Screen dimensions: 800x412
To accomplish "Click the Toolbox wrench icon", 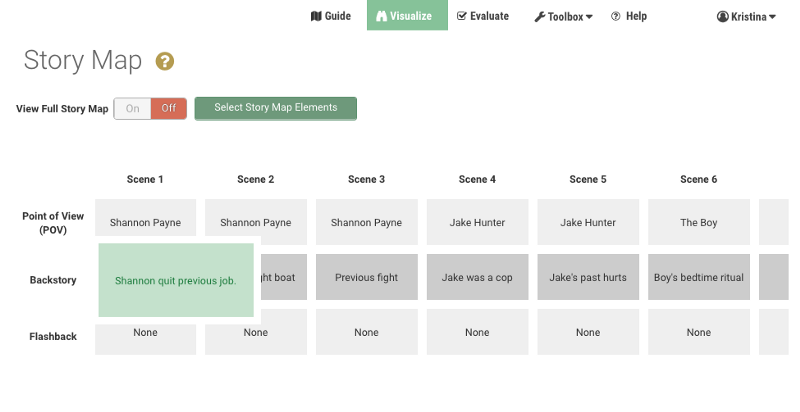I will point(539,17).
